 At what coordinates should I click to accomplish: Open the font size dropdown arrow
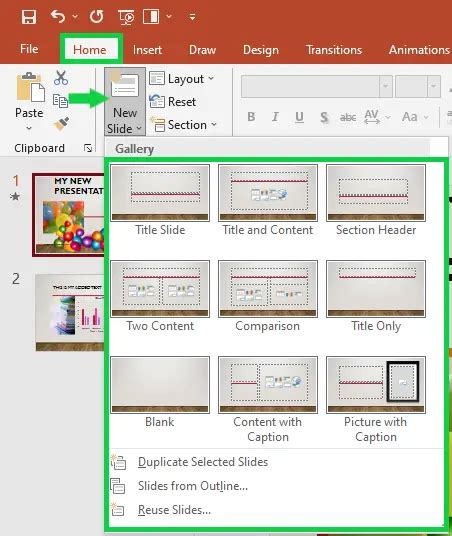click(434, 86)
